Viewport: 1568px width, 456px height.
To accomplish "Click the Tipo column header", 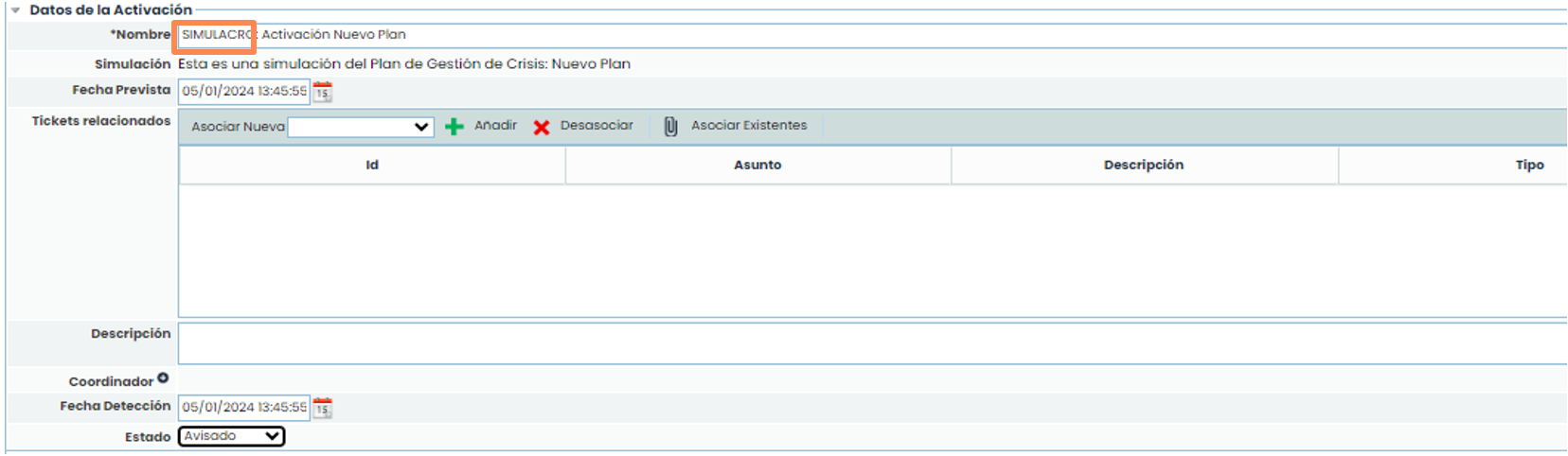I will point(1528,166).
